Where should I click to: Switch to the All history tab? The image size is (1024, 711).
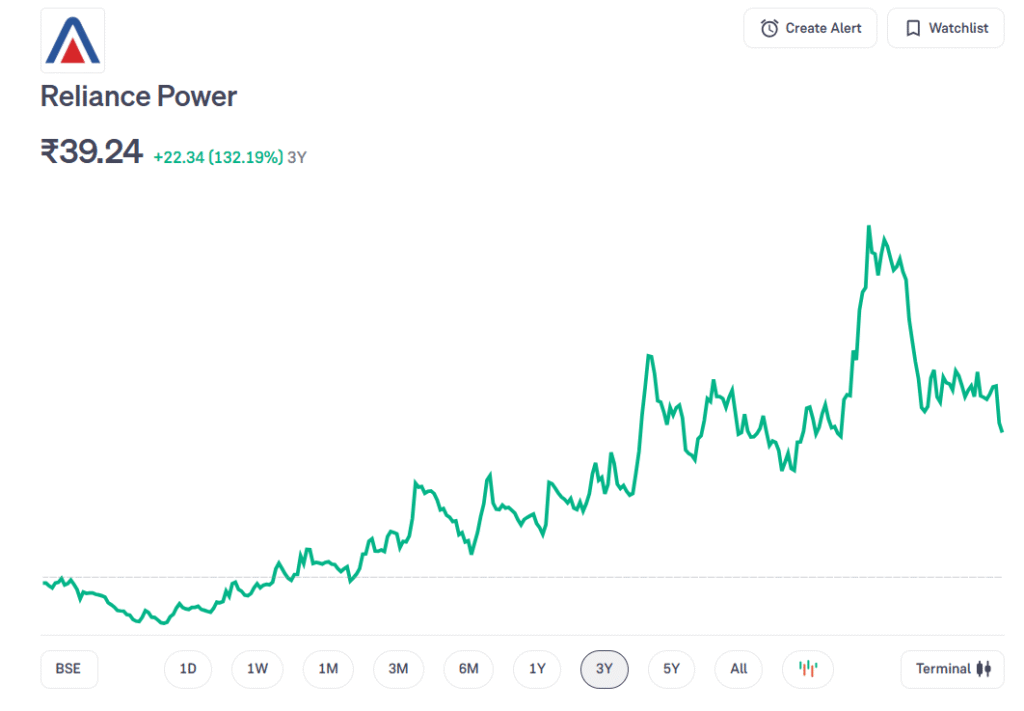[x=738, y=669]
